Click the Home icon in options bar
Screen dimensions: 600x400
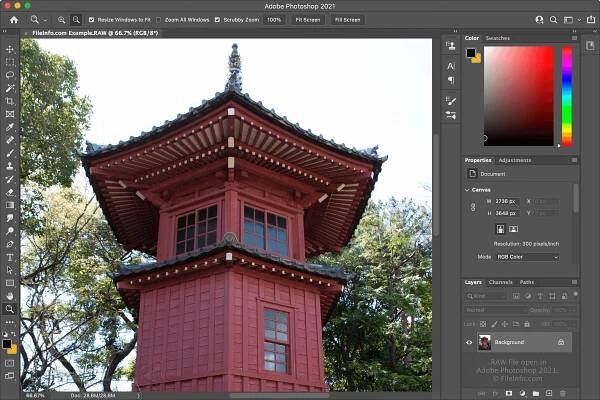(x=14, y=19)
